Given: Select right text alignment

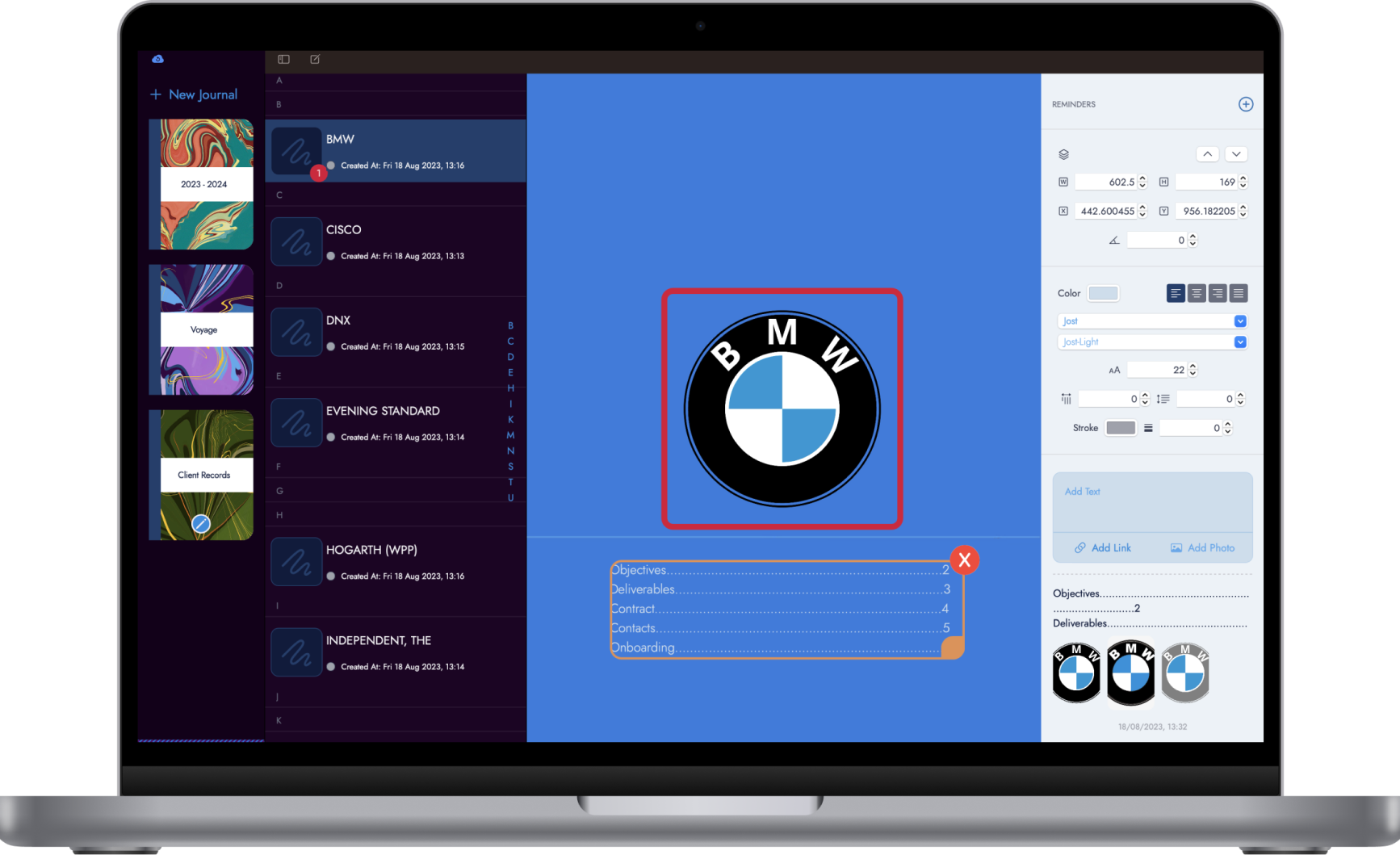Looking at the screenshot, I should (1218, 293).
